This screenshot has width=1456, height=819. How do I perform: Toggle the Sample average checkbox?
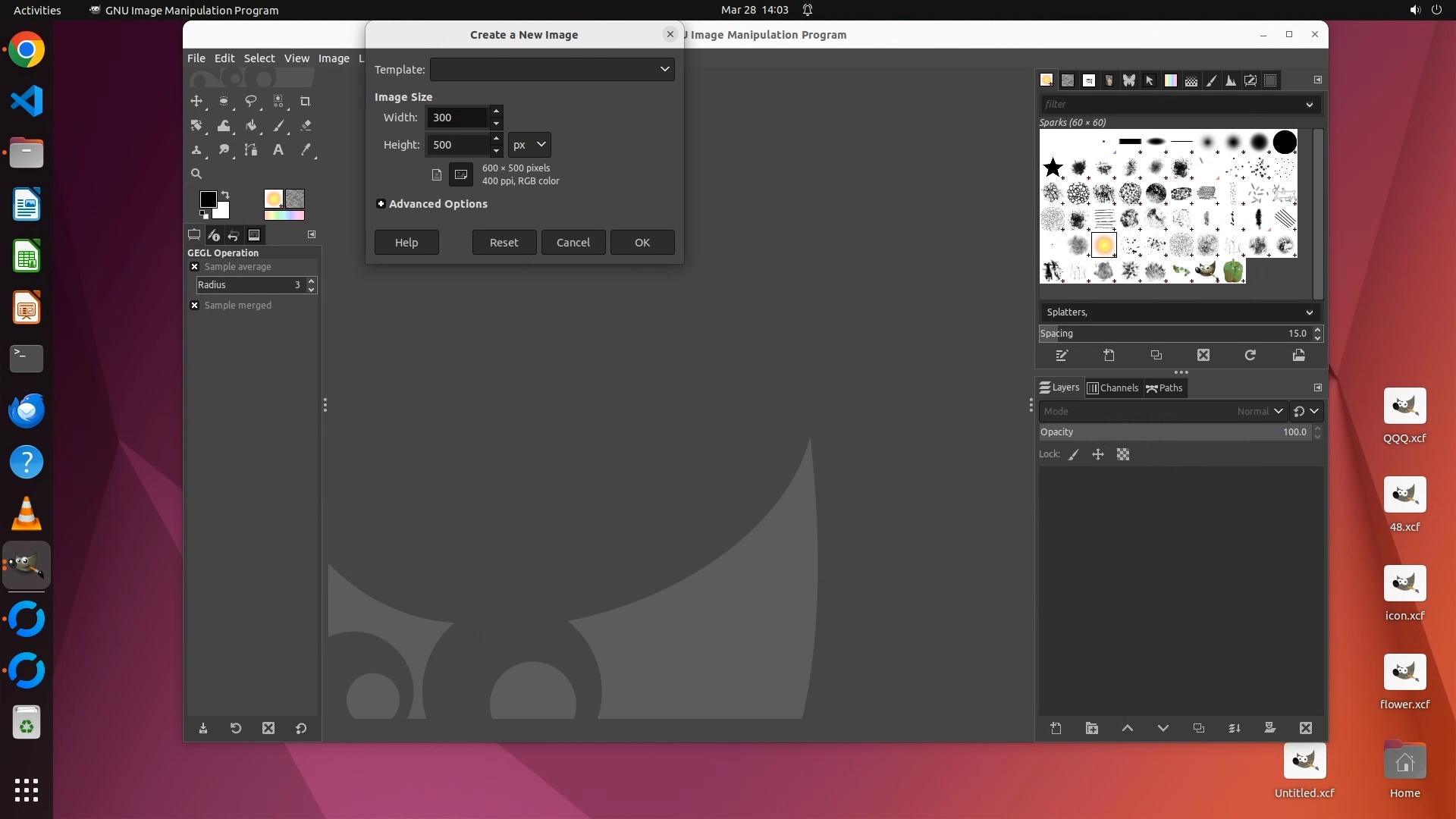point(195,267)
